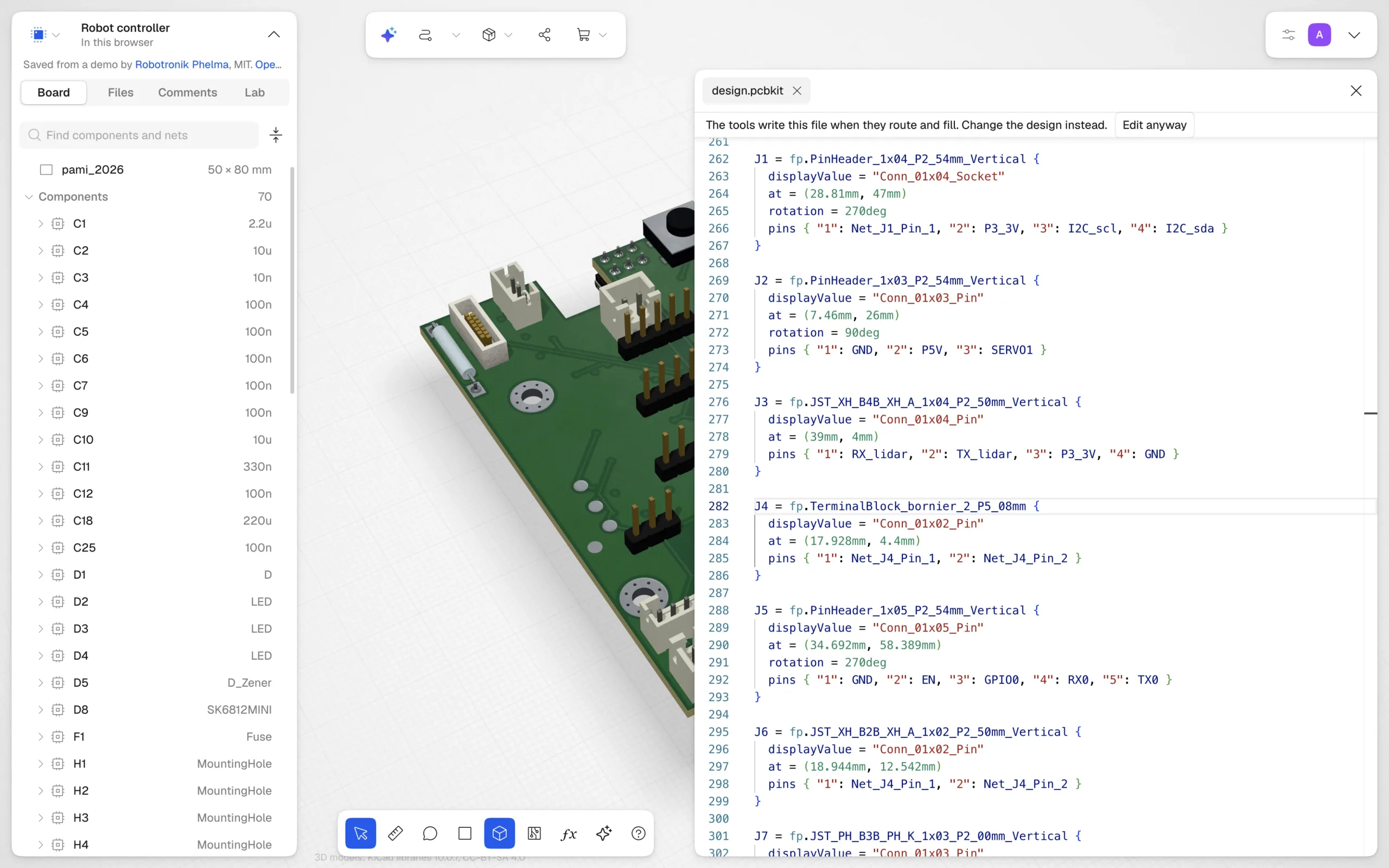Select the Board tab

click(54, 92)
